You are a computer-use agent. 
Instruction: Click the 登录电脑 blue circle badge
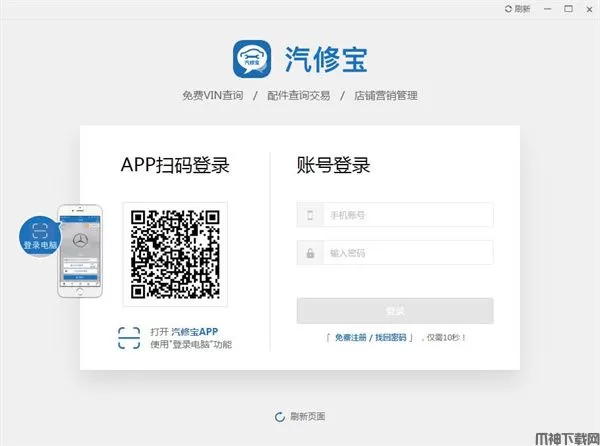[40, 236]
